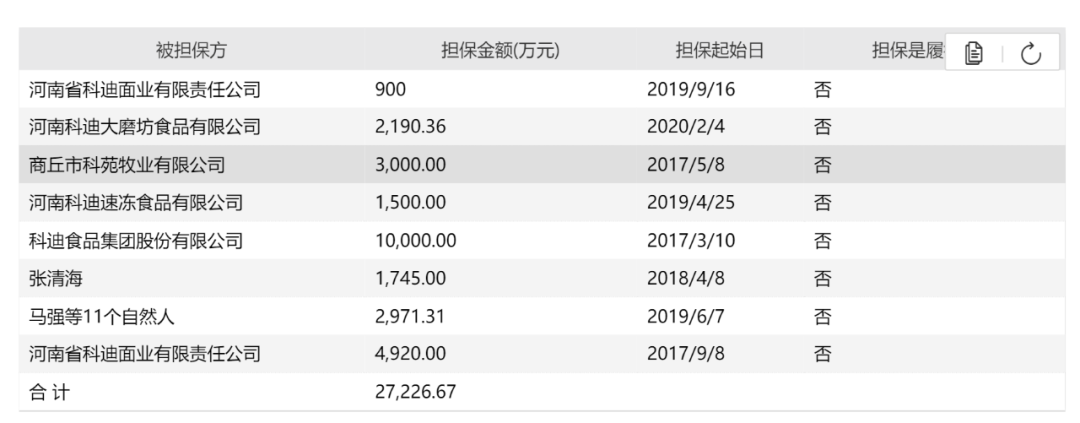Screen dimensions: 1080x423
Task: Select the 河南科迪大磨坊食品有限公司 row
Action: (x=542, y=127)
